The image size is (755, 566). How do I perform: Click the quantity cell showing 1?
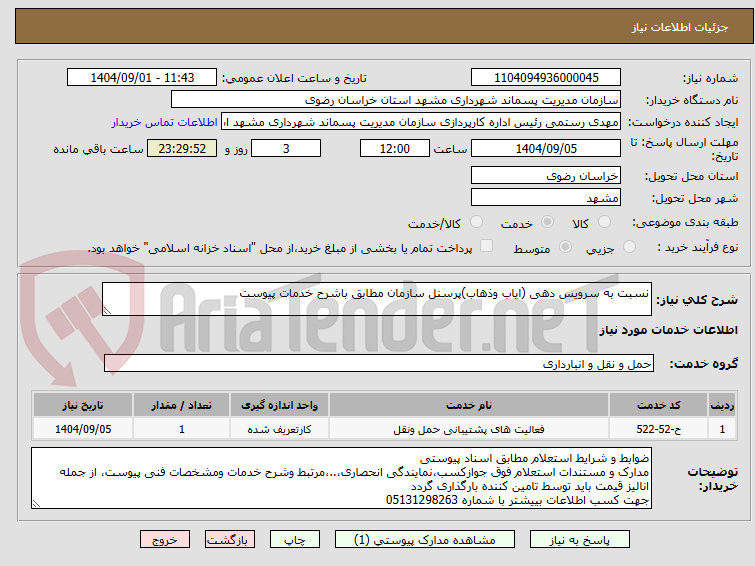click(182, 429)
